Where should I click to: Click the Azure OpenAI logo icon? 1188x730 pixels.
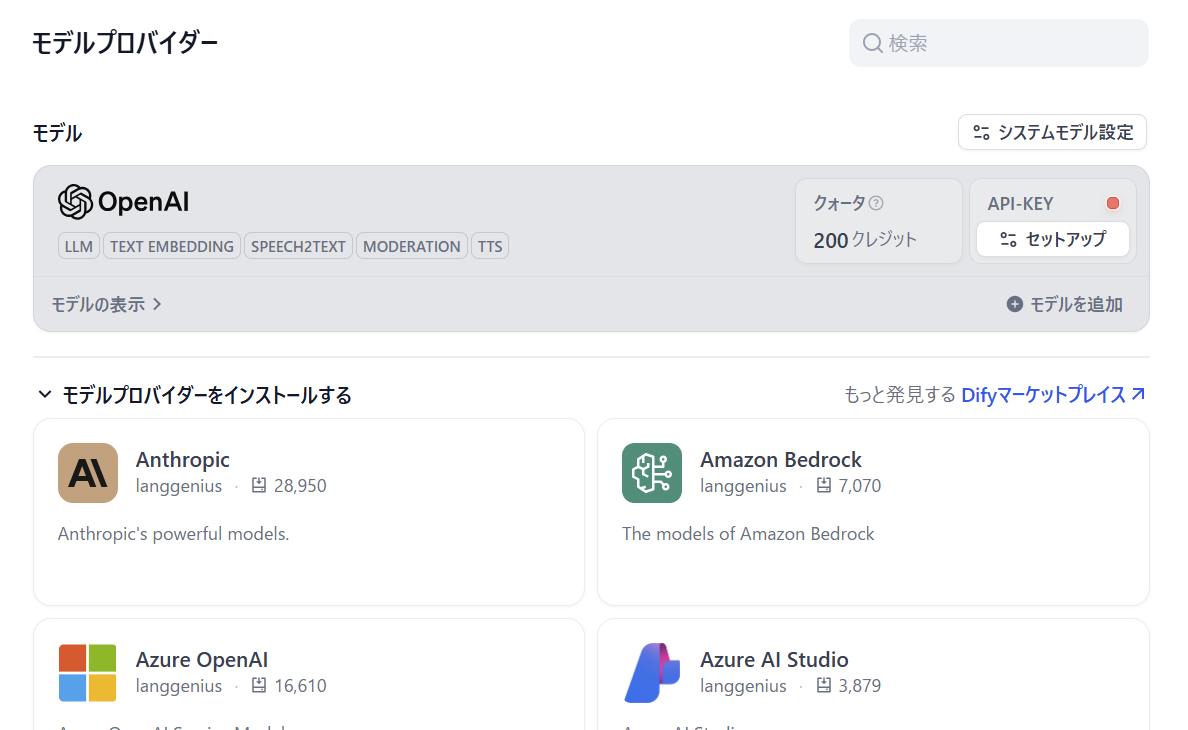tap(88, 673)
